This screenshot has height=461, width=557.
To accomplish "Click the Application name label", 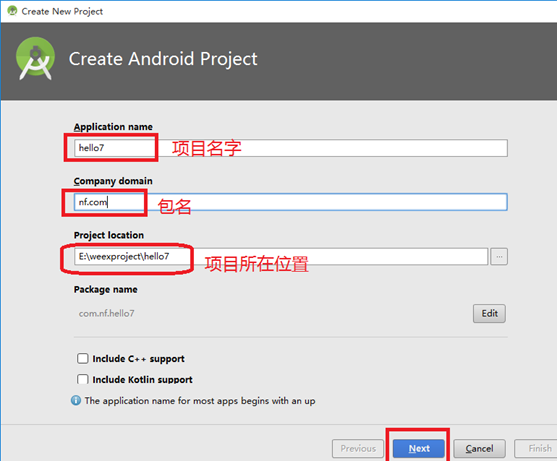I will click(113, 127).
